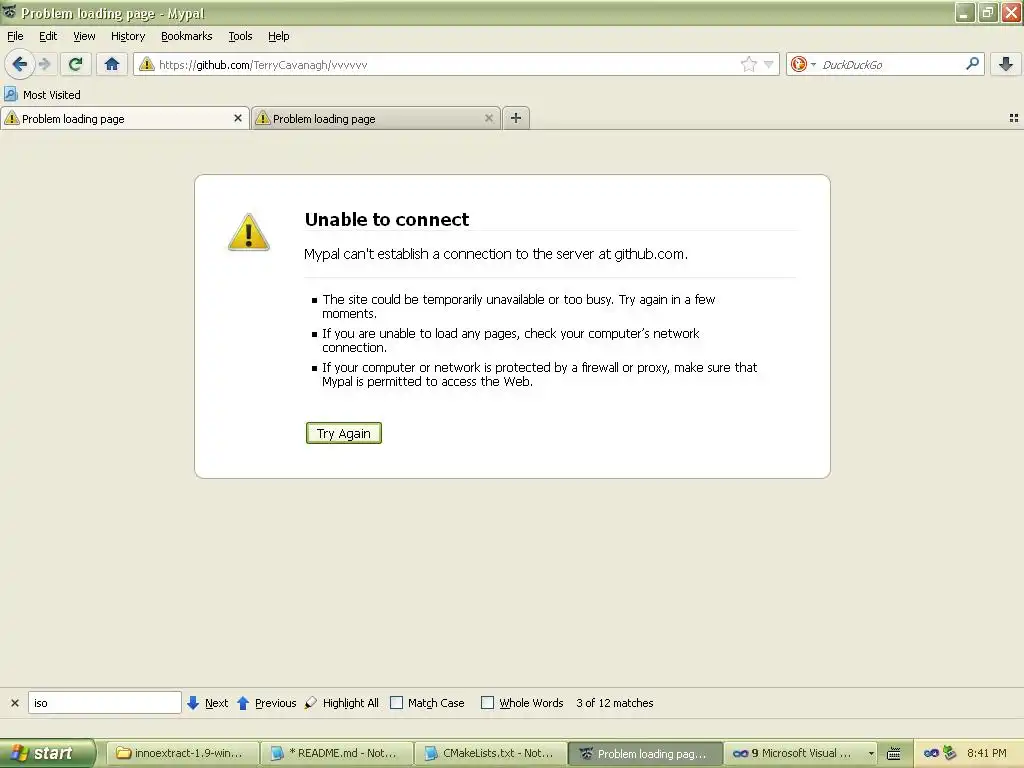Reload the current page
1024x768 pixels.
click(76, 64)
